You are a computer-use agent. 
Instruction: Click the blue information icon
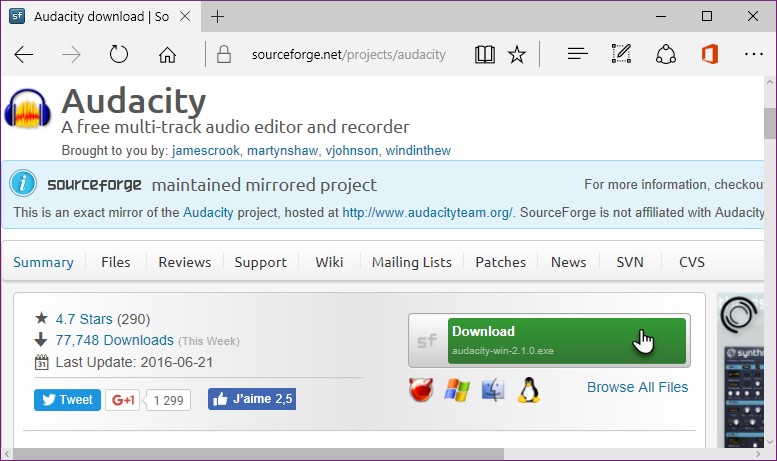click(23, 183)
